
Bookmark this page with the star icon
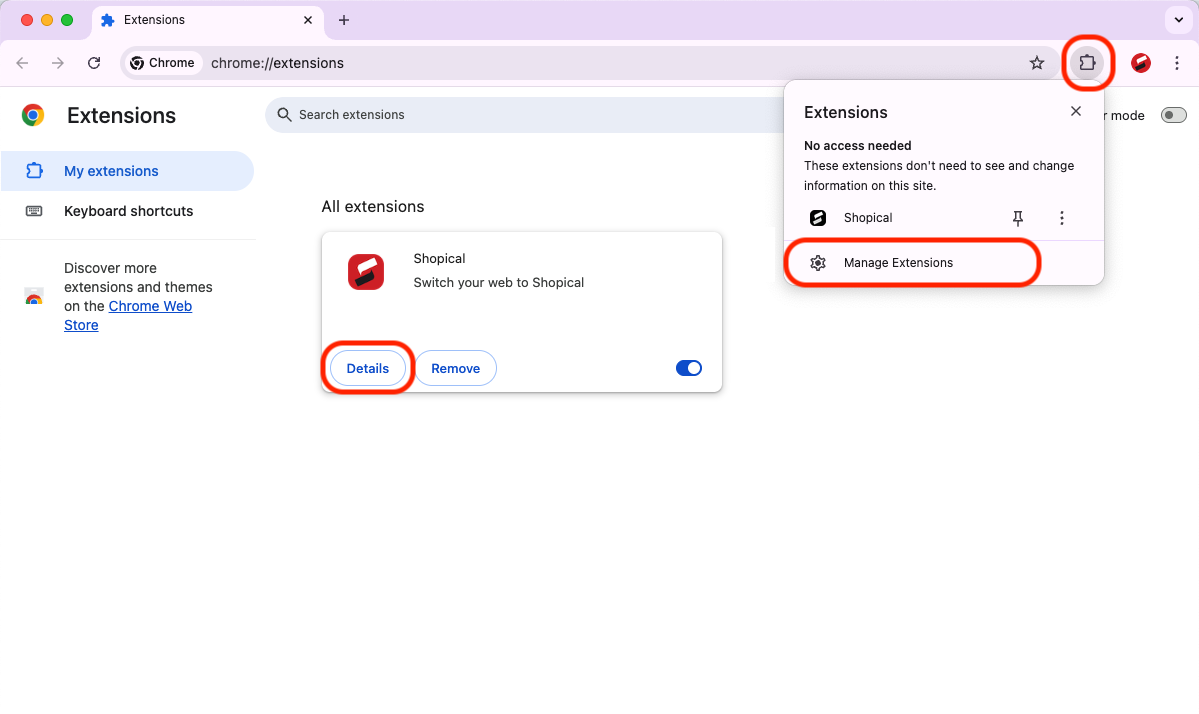pos(1036,63)
